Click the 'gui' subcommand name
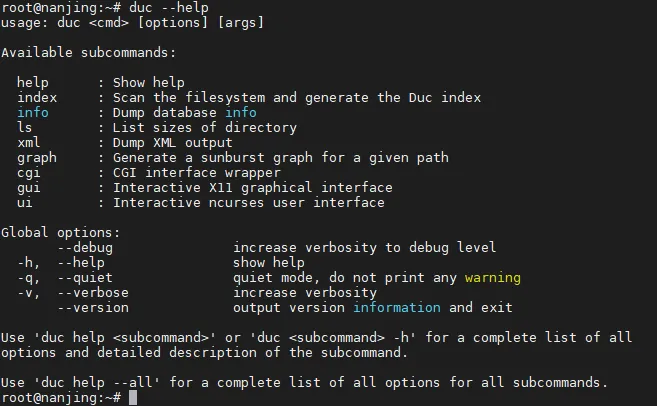The height and width of the screenshot is (406, 657). (29, 188)
